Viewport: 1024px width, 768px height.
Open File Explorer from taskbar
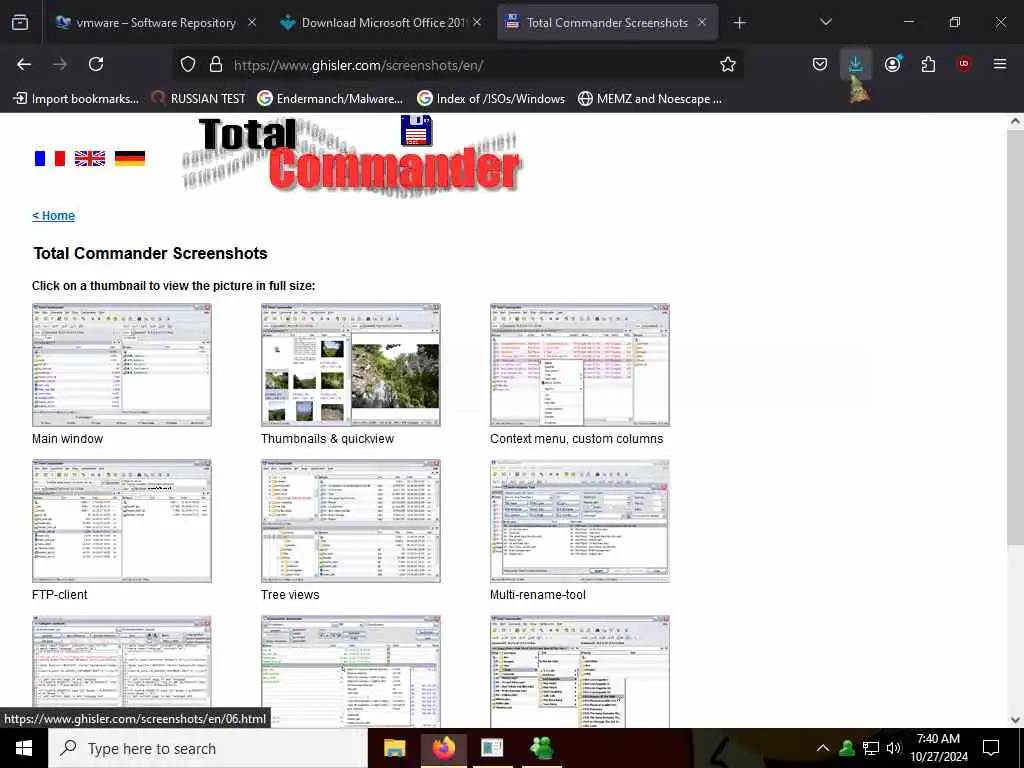(x=394, y=748)
